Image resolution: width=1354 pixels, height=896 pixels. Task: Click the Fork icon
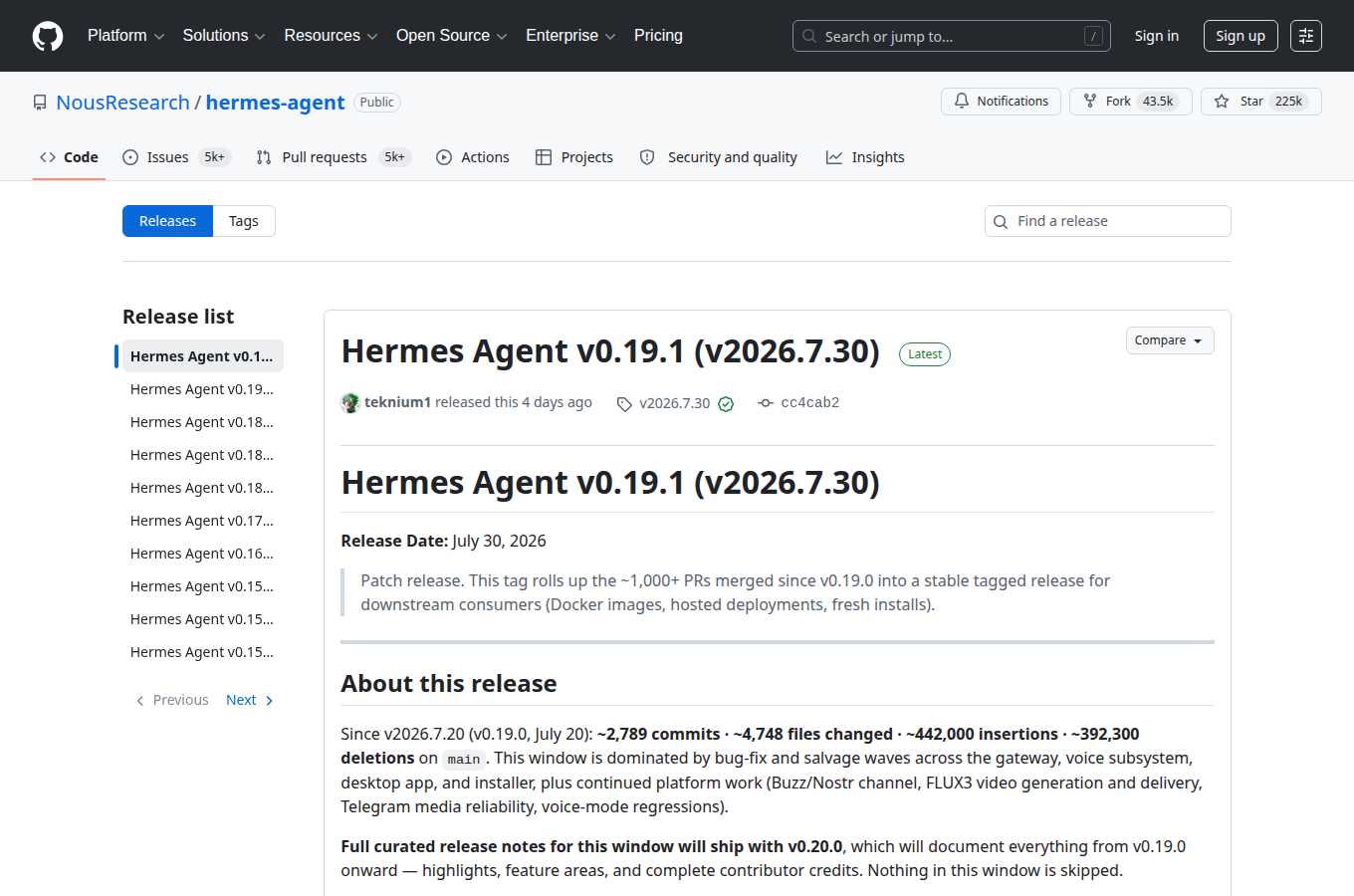pos(1090,102)
